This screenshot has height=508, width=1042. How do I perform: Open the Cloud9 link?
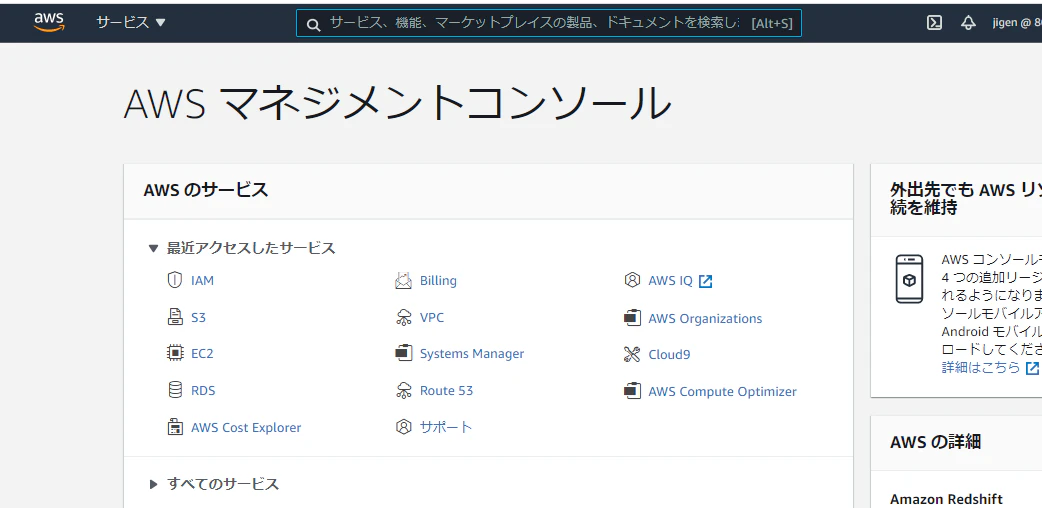pyautogui.click(x=669, y=354)
